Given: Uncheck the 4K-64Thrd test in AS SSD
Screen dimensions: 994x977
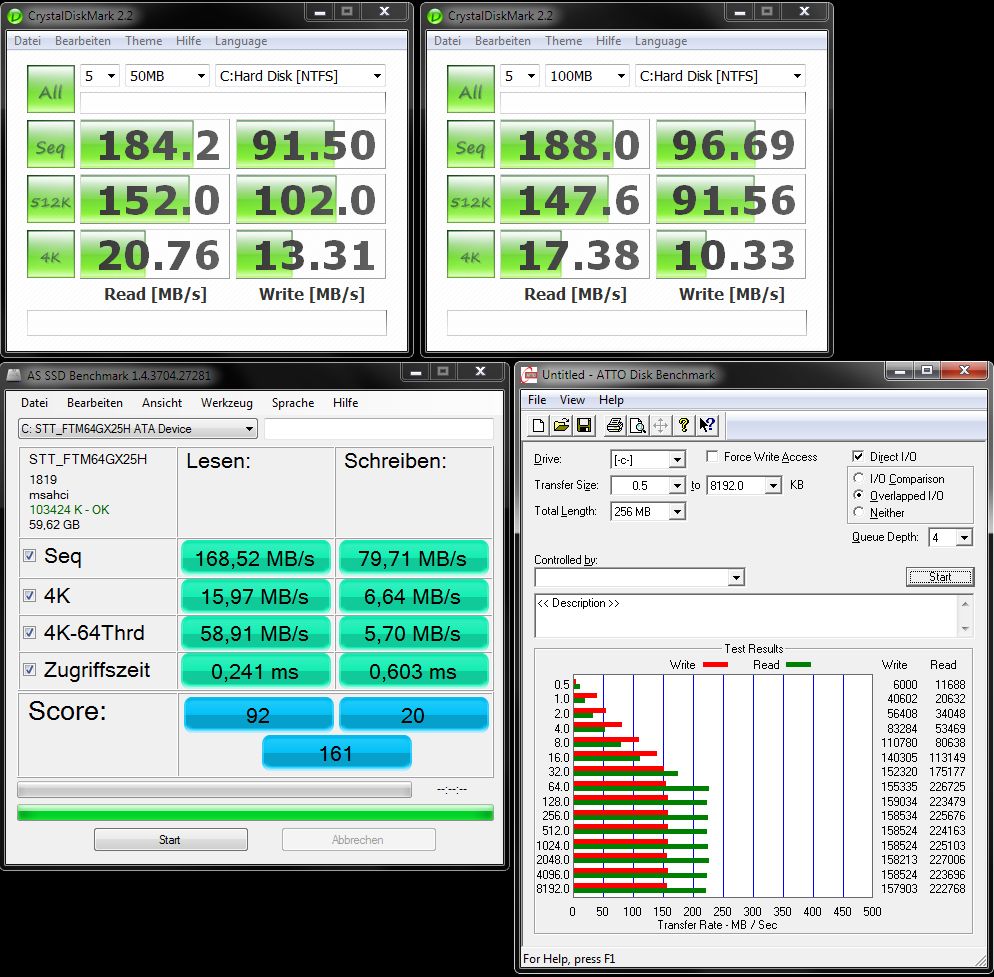Looking at the screenshot, I should (x=29, y=632).
